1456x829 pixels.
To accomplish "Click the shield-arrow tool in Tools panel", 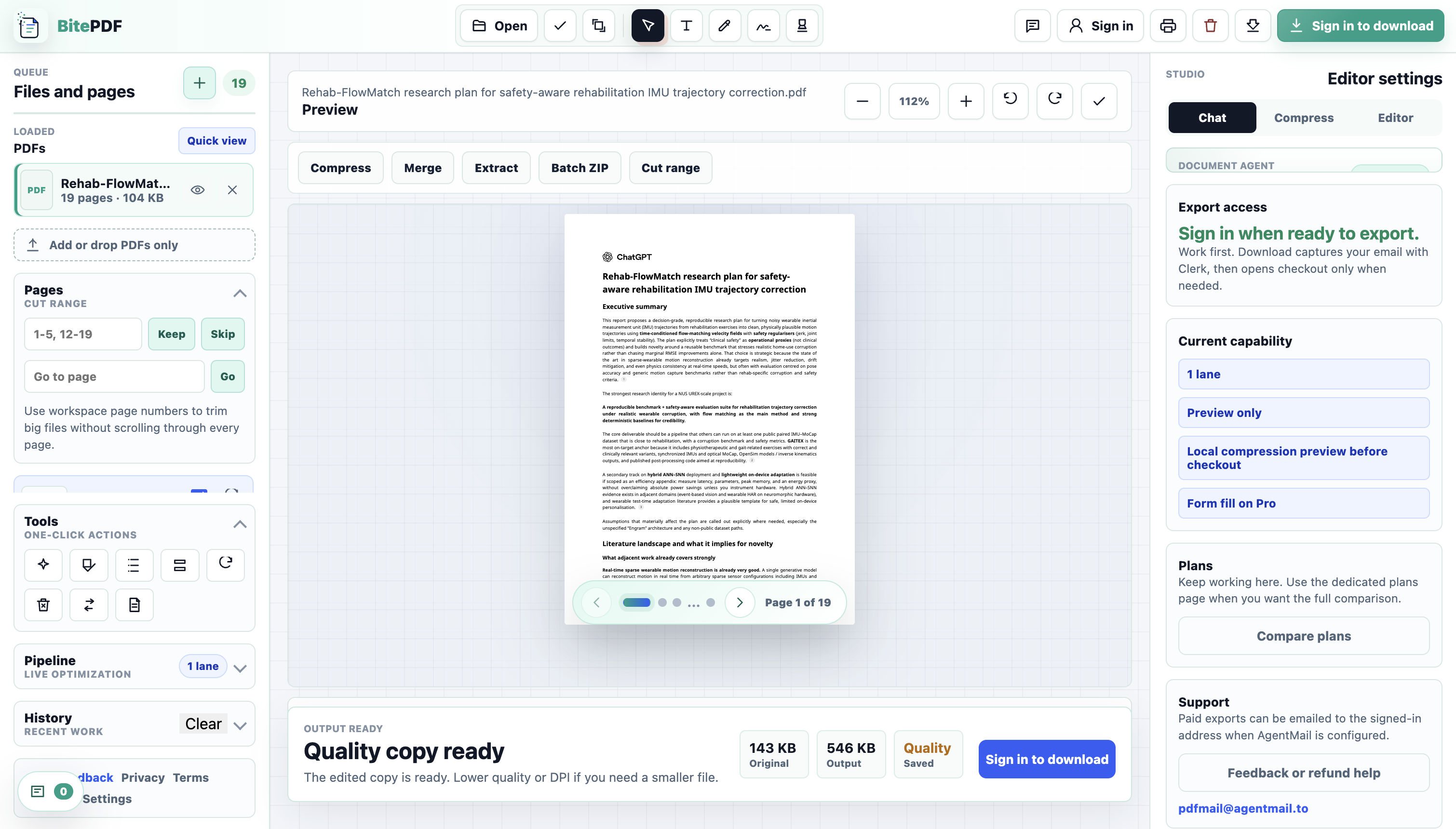I will click(89, 565).
